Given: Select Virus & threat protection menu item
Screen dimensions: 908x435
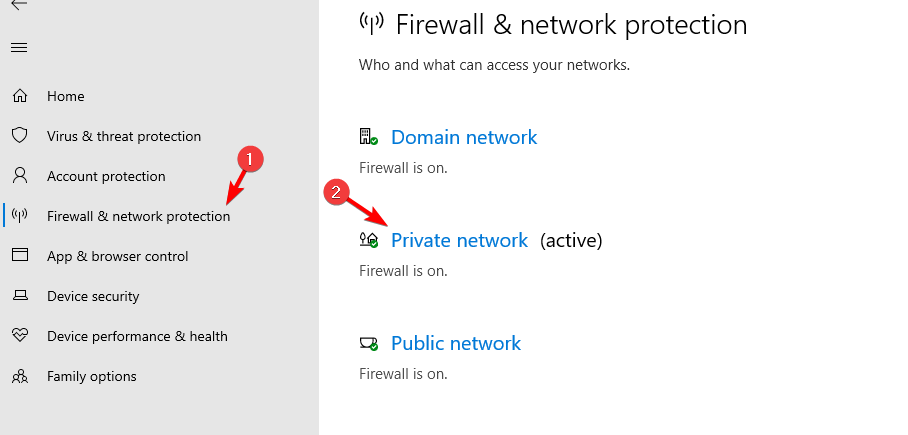Looking at the screenshot, I should click(124, 136).
